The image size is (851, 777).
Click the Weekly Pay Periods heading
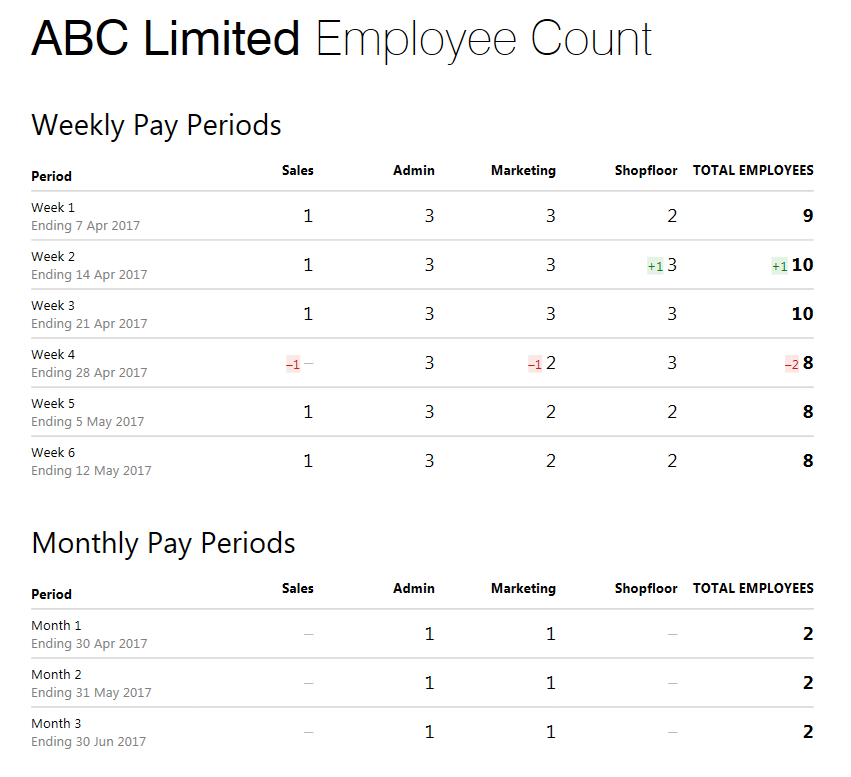click(156, 126)
